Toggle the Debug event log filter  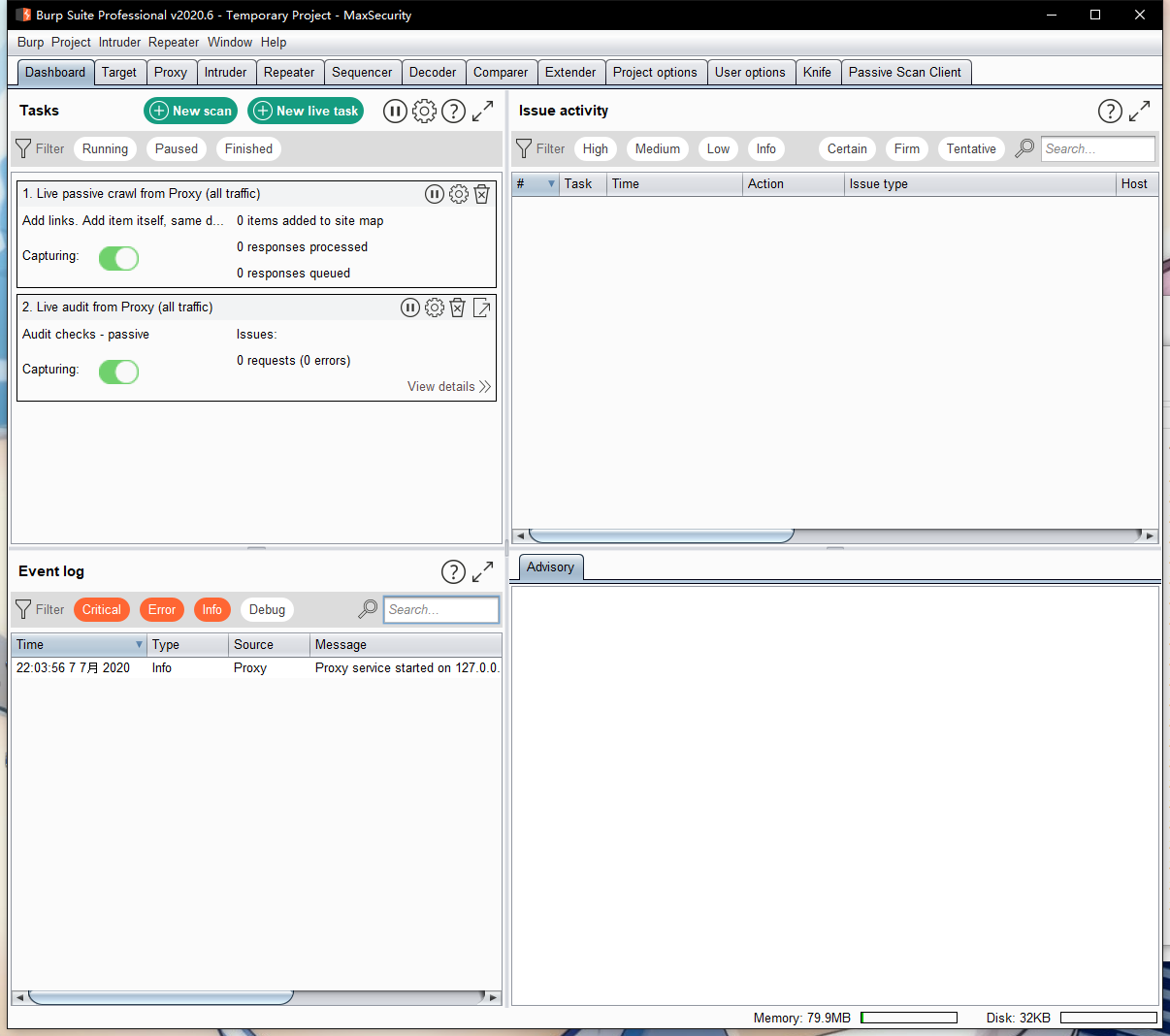pyautogui.click(x=267, y=609)
